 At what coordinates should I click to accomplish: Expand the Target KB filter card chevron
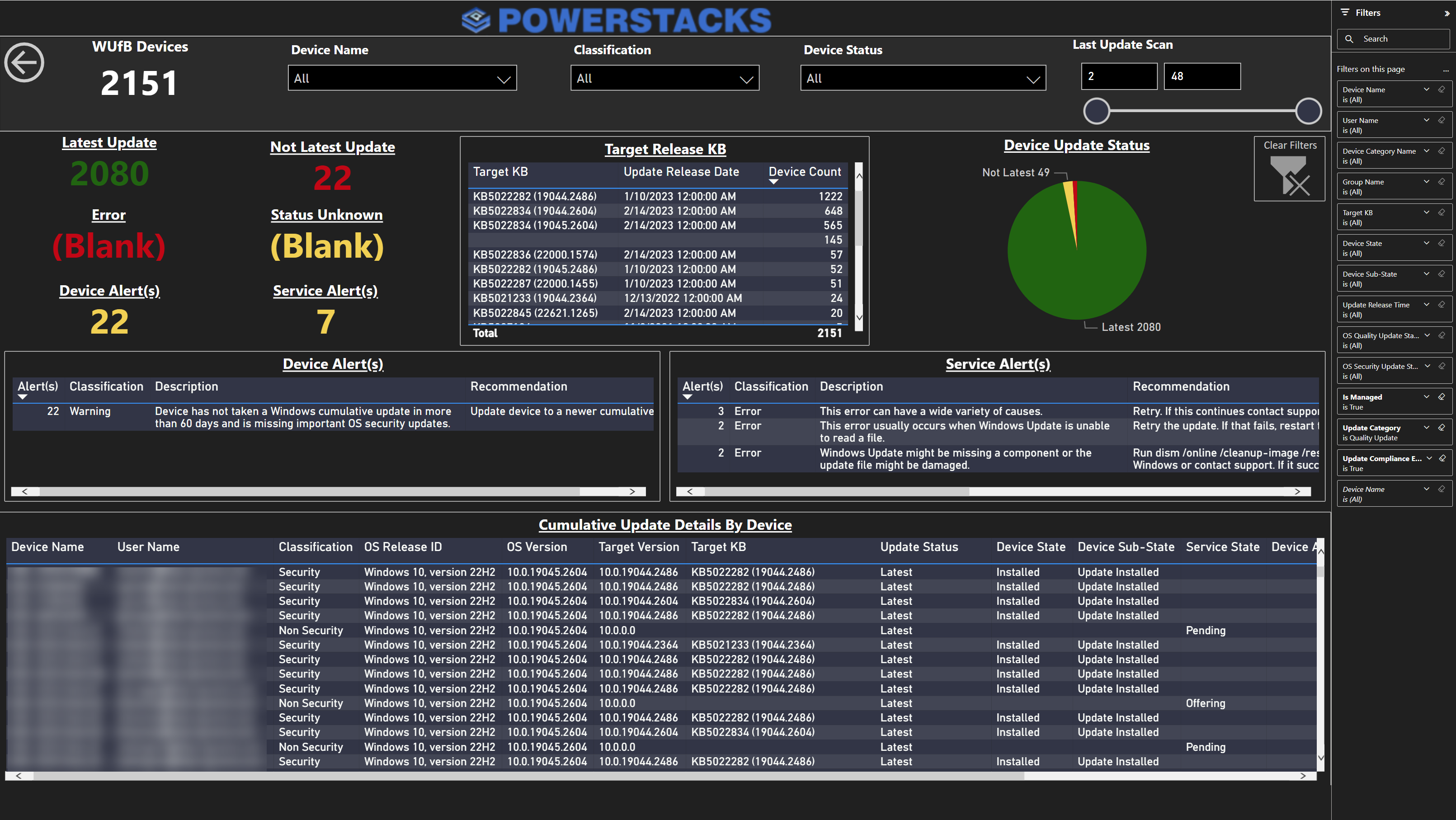coord(1427,212)
